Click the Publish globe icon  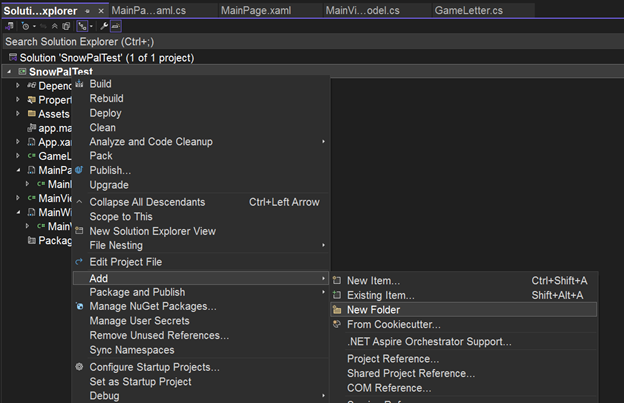click(x=79, y=170)
